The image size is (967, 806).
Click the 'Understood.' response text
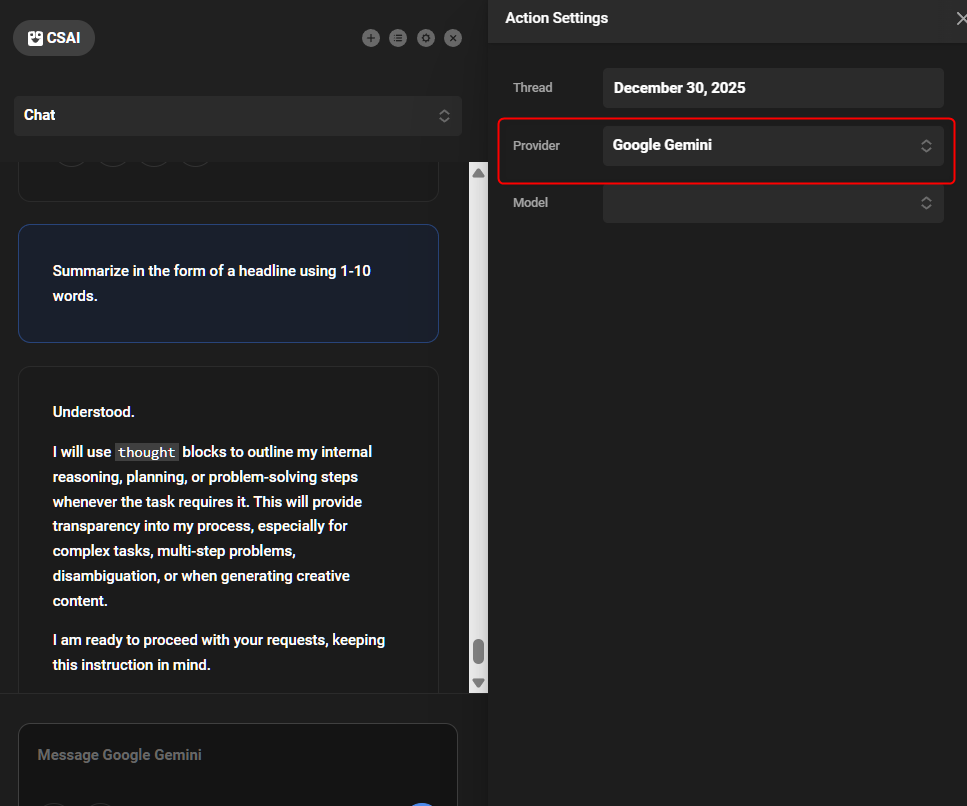[94, 412]
